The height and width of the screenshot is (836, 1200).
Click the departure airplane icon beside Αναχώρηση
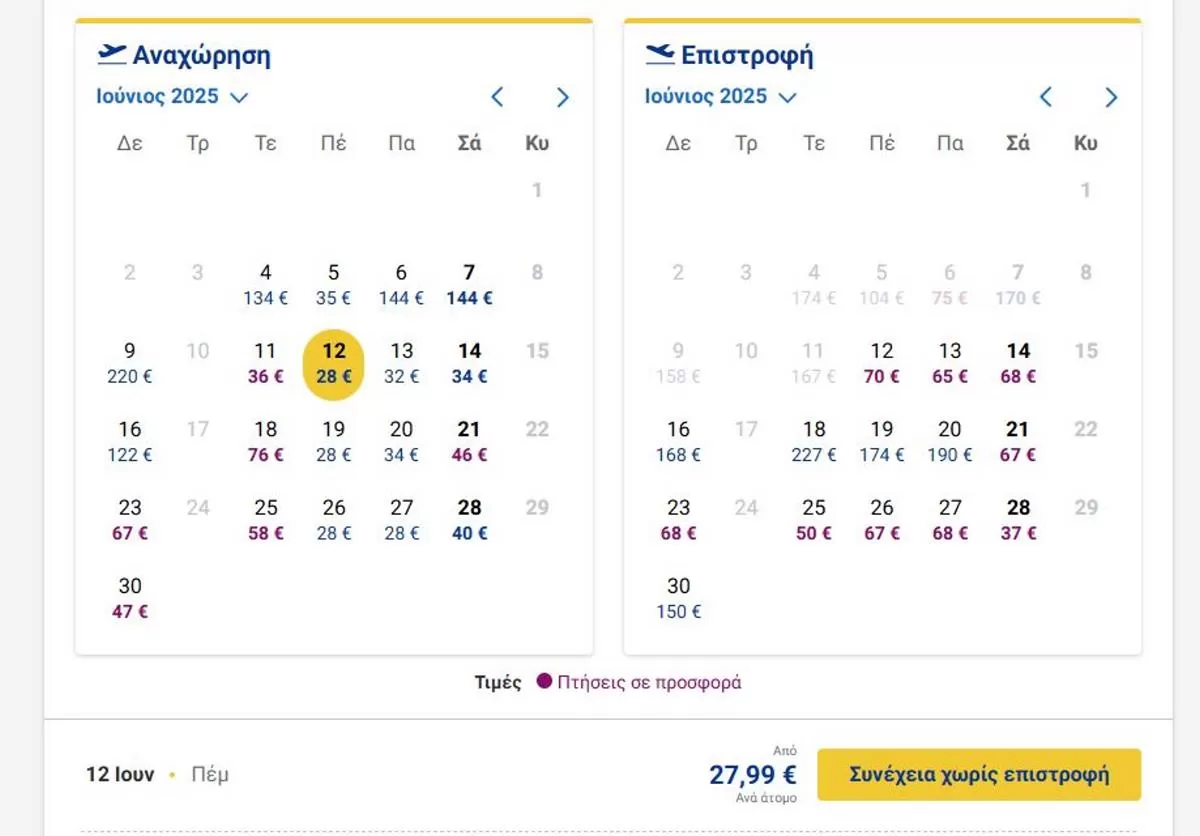coord(112,54)
